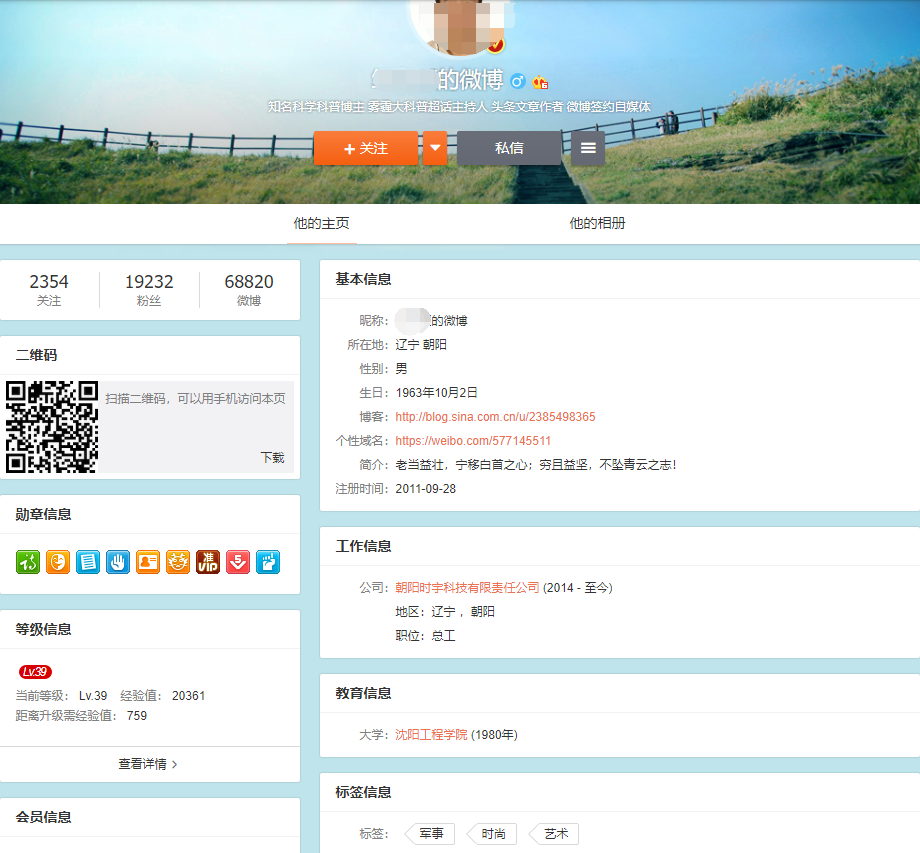Viewport: 920px width, 853px height.
Task: Click the red Lv.39 level badge
Action: [x=35, y=672]
